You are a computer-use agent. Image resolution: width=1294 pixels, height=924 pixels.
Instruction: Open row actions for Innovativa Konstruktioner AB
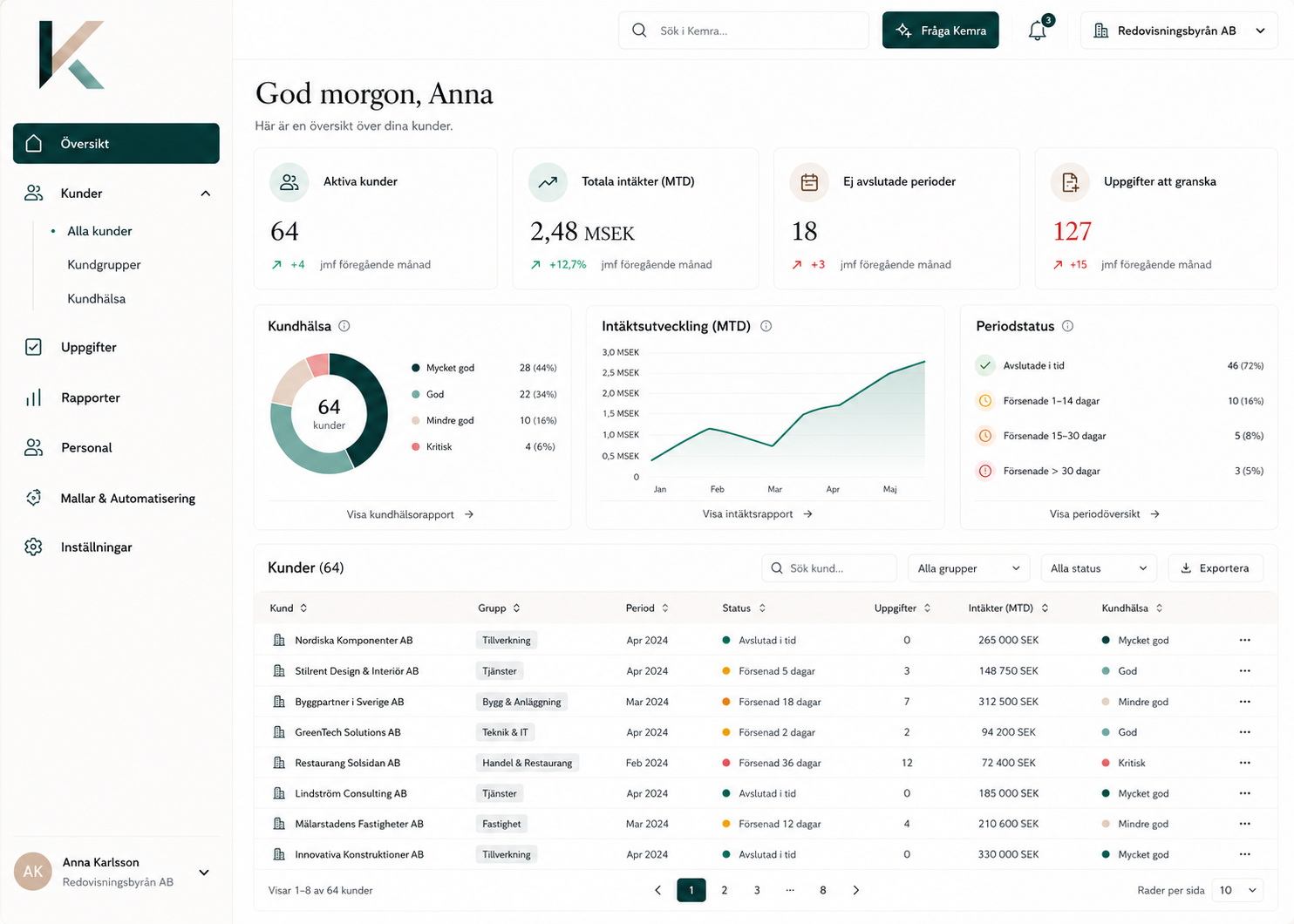[1244, 854]
